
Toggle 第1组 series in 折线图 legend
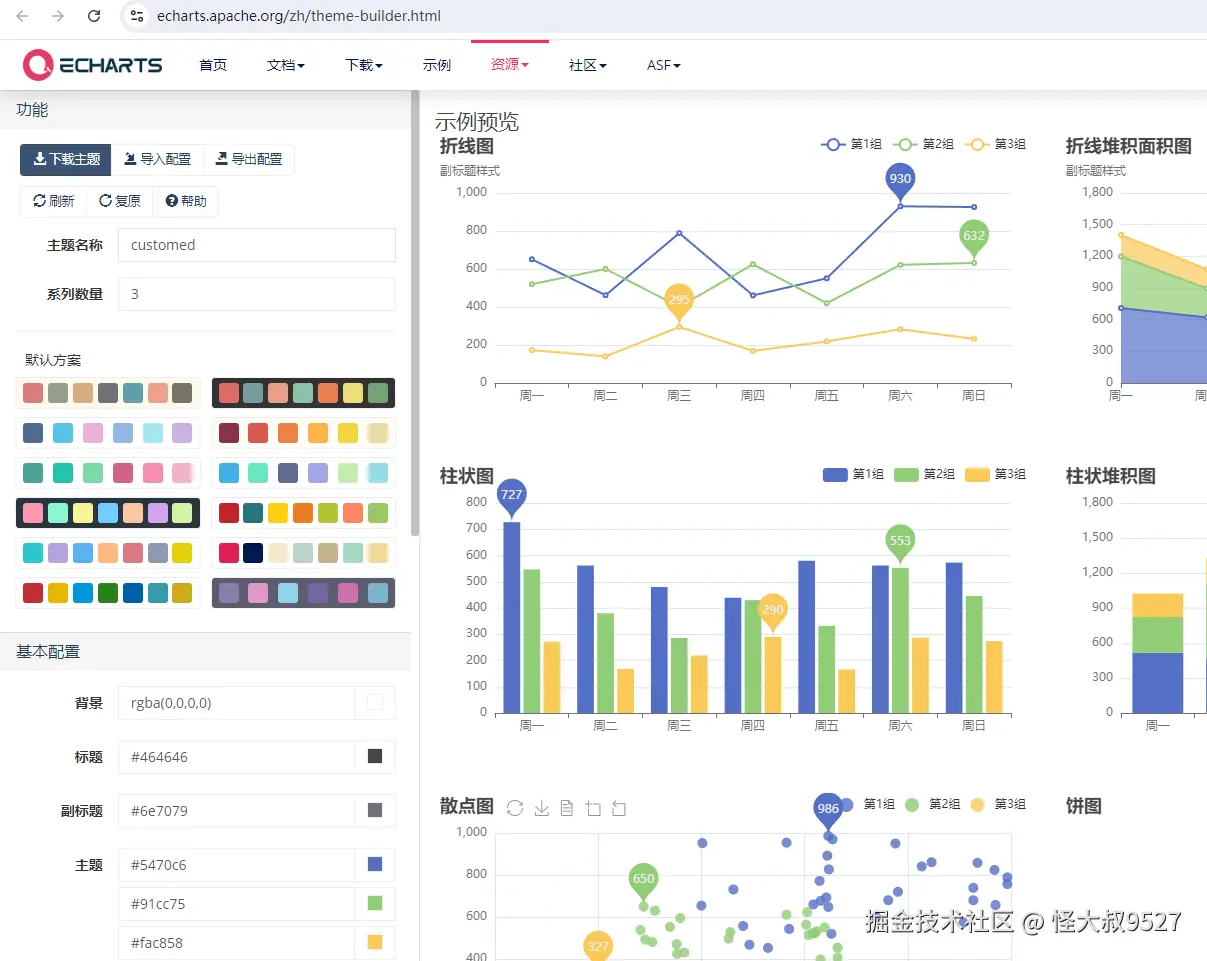[x=851, y=144]
